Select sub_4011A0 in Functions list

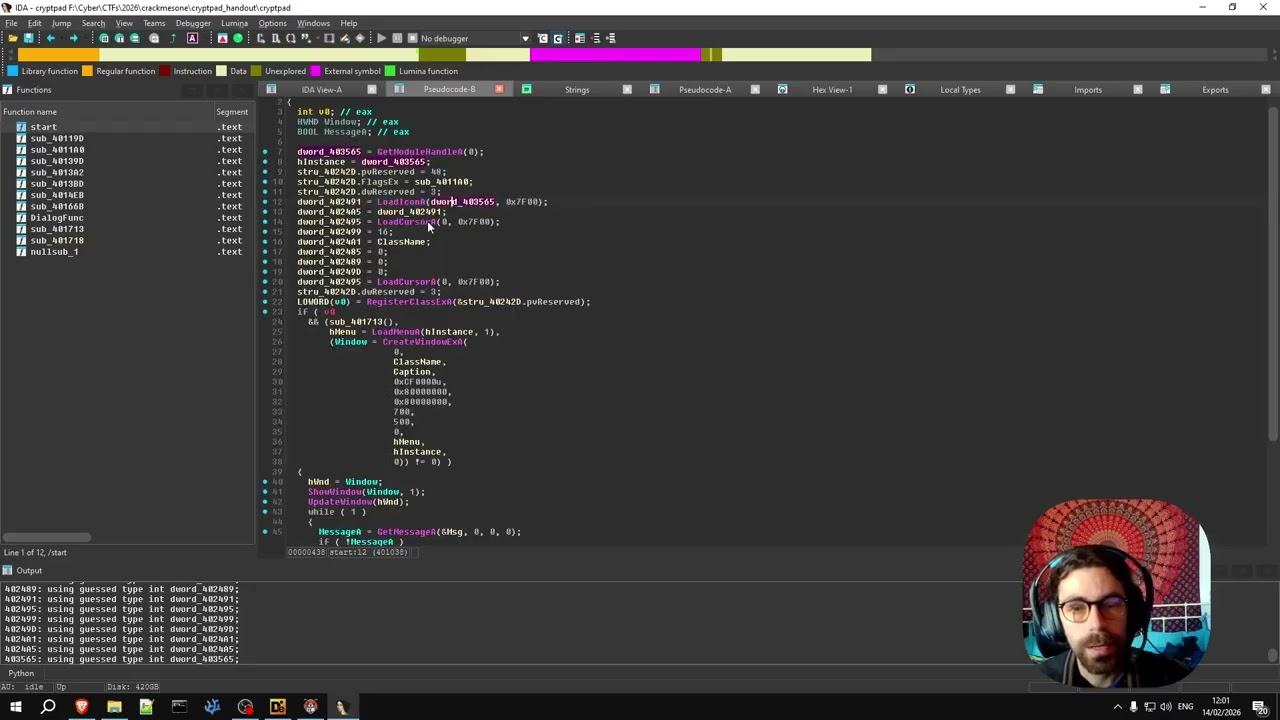point(127,150)
